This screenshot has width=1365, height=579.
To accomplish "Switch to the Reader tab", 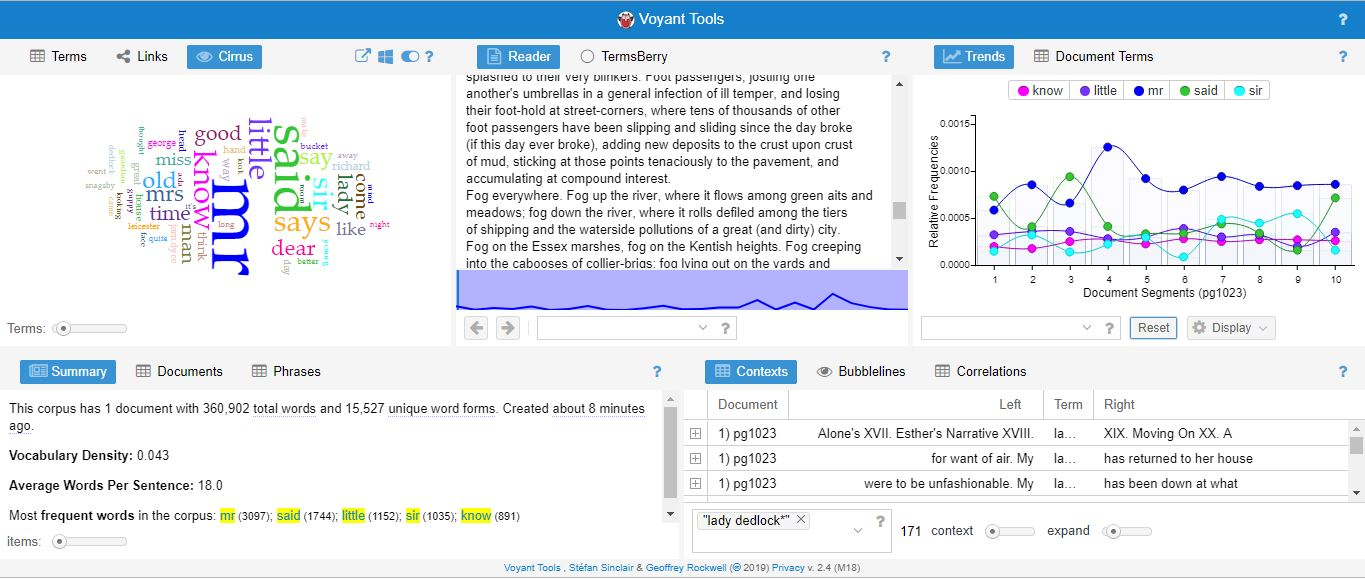I will (x=518, y=57).
